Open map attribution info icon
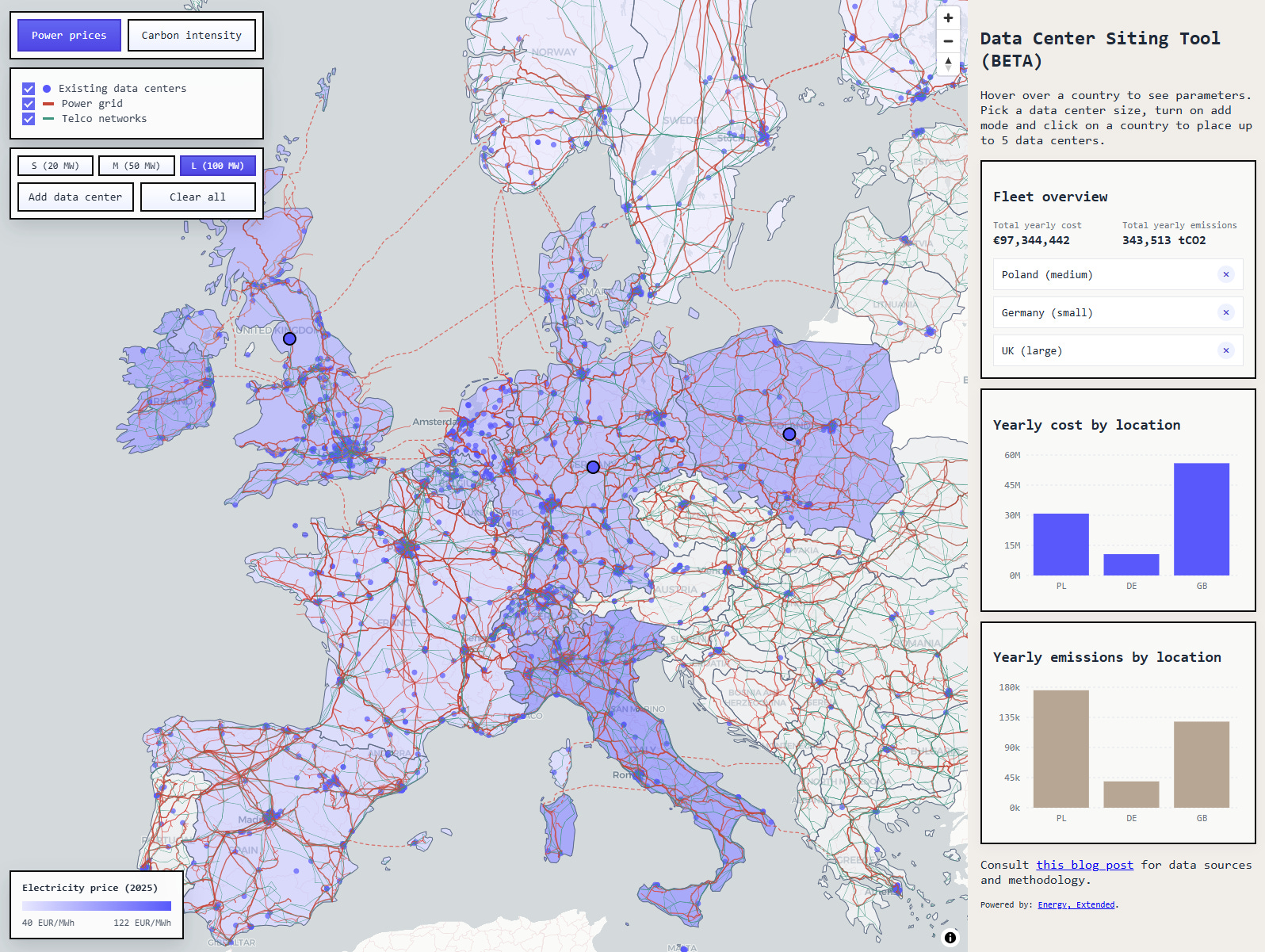The image size is (1265, 952). point(950,938)
